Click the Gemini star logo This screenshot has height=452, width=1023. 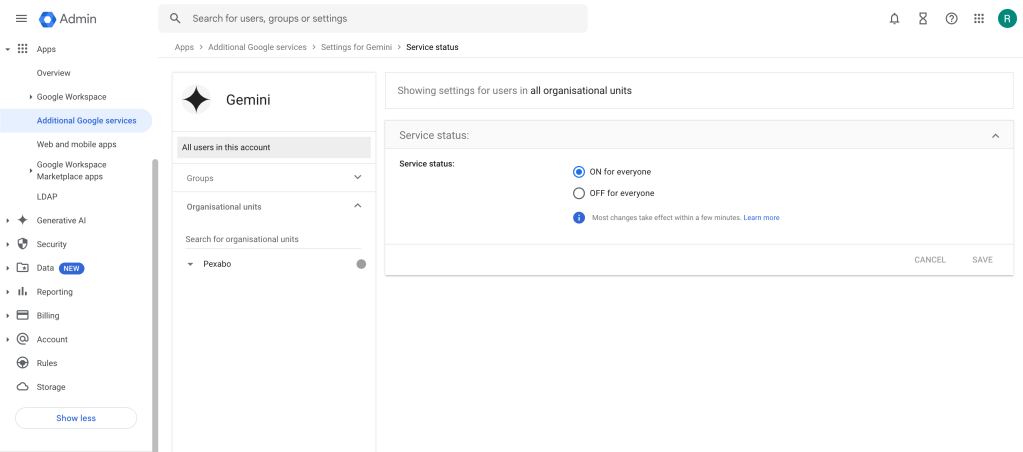pyautogui.click(x=196, y=100)
